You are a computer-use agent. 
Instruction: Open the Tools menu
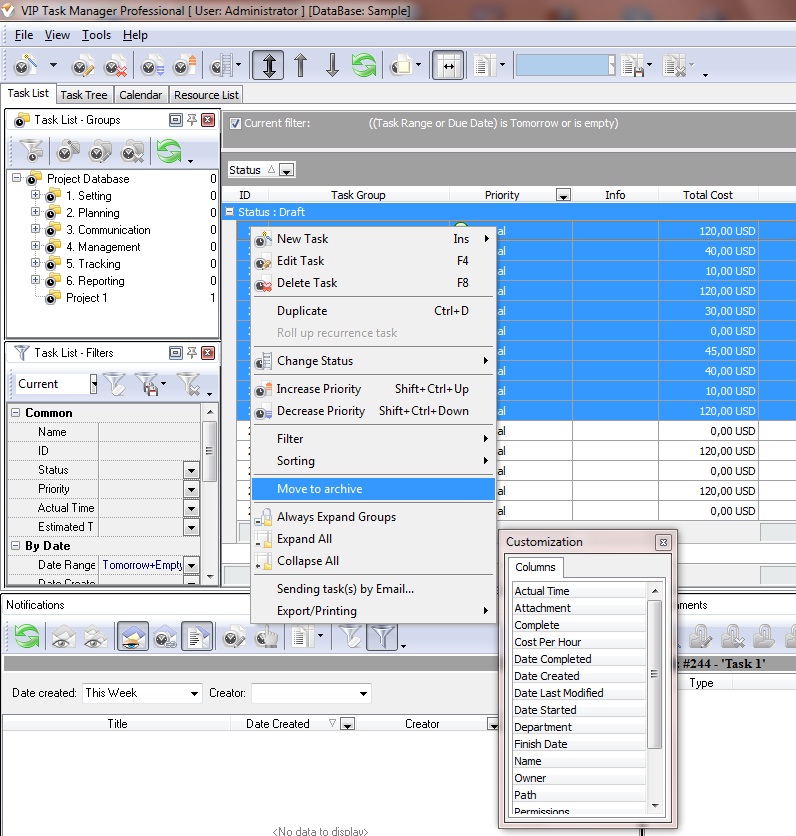pyautogui.click(x=96, y=35)
